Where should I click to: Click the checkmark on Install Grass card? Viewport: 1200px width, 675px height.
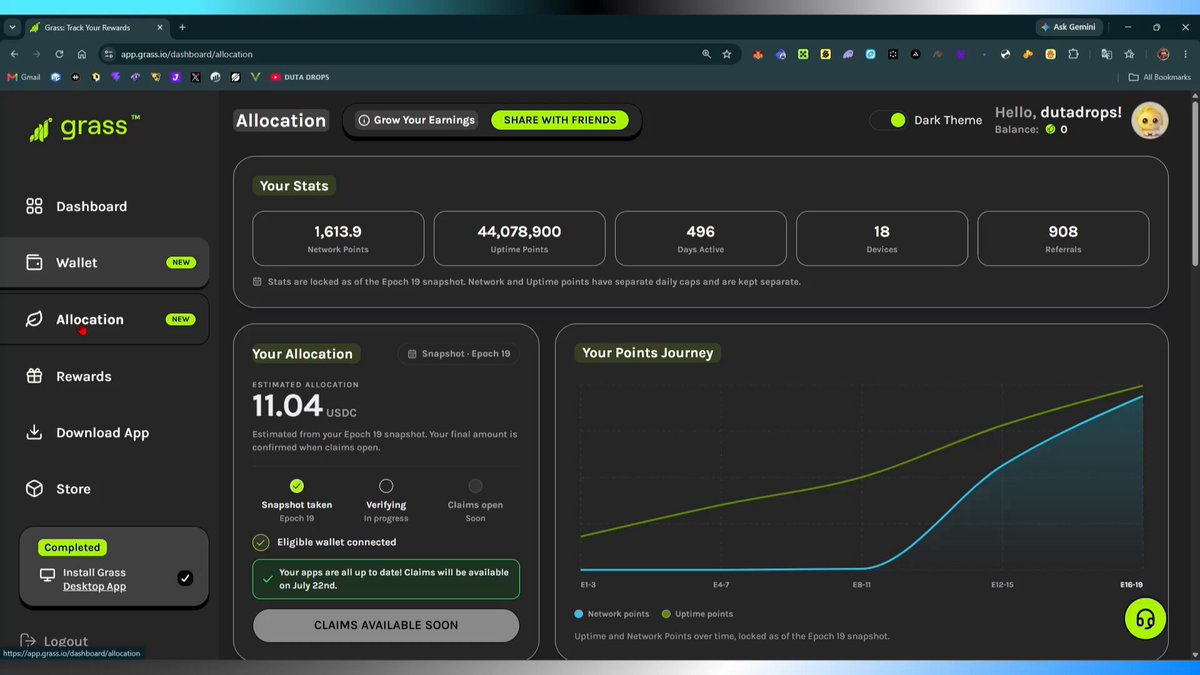tap(185, 578)
